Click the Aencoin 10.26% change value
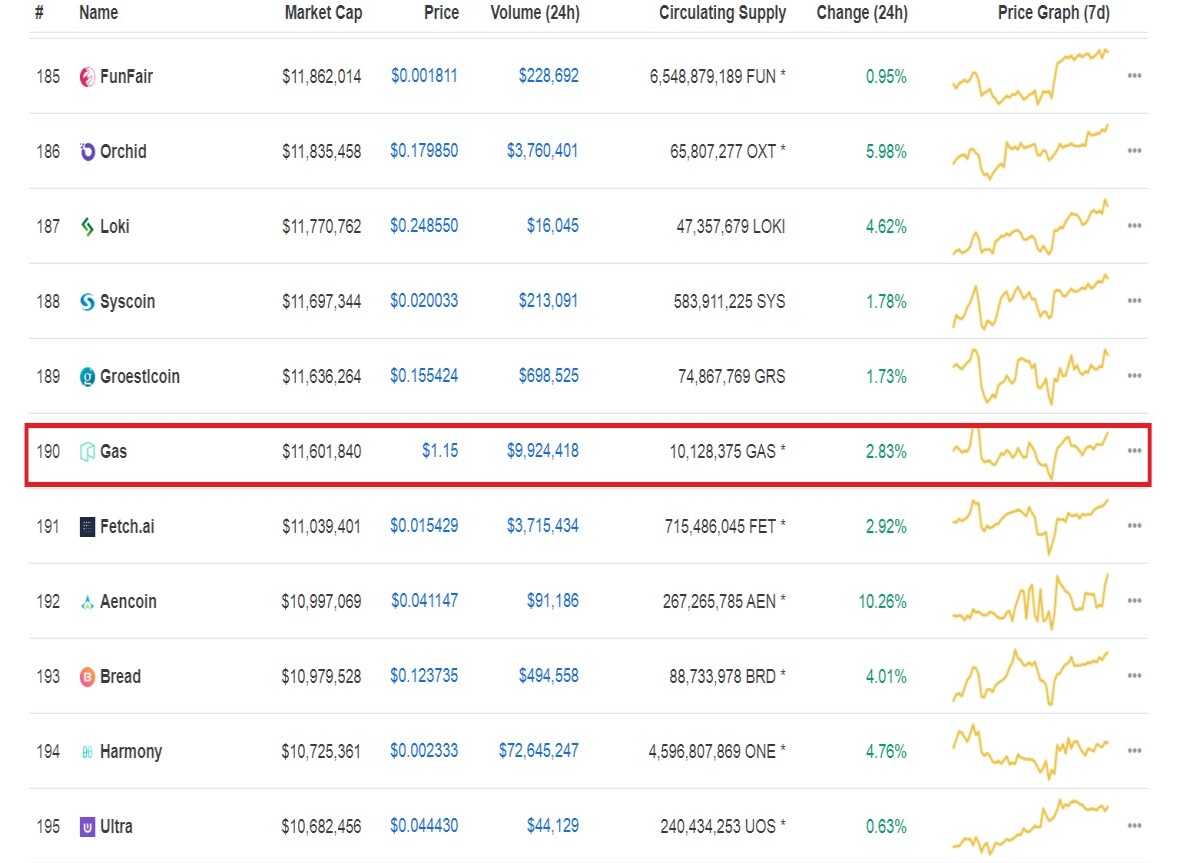1200x863 pixels. point(882,601)
